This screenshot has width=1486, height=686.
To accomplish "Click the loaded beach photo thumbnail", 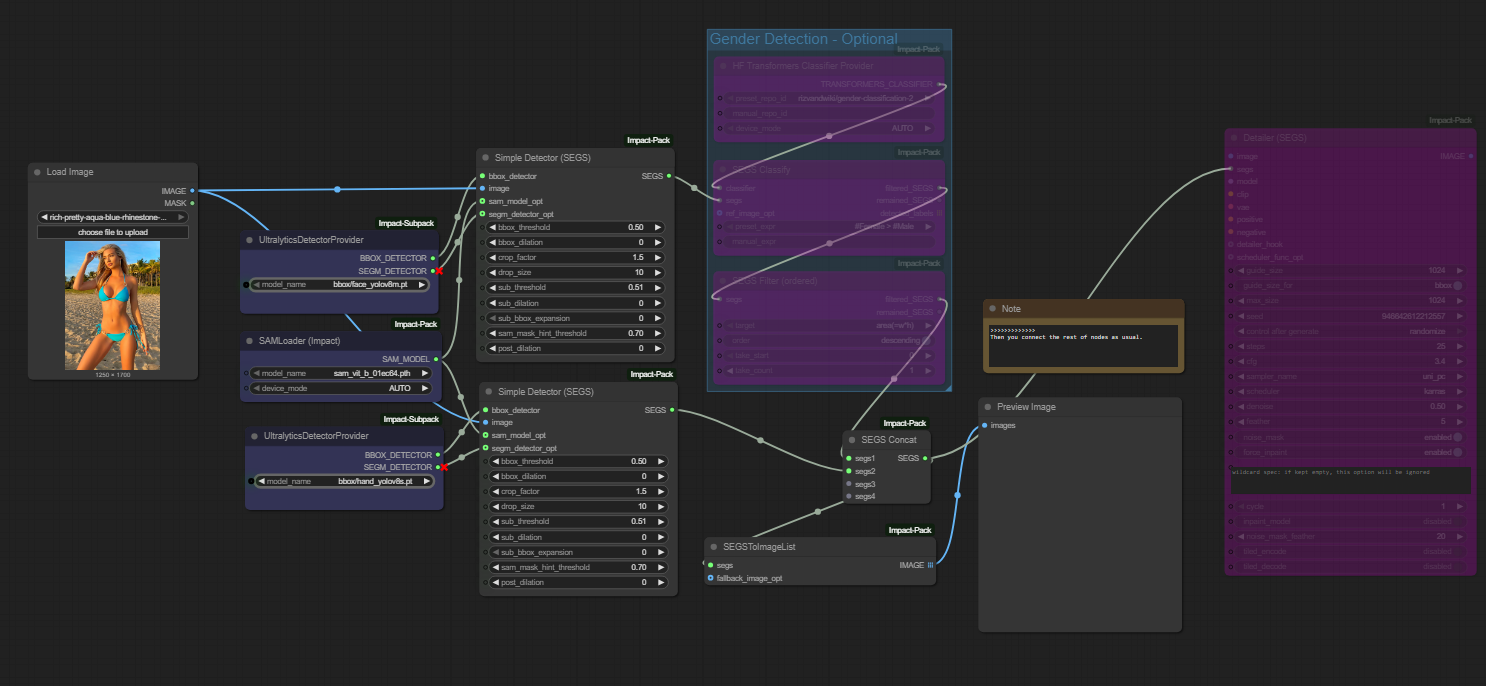I will point(112,305).
